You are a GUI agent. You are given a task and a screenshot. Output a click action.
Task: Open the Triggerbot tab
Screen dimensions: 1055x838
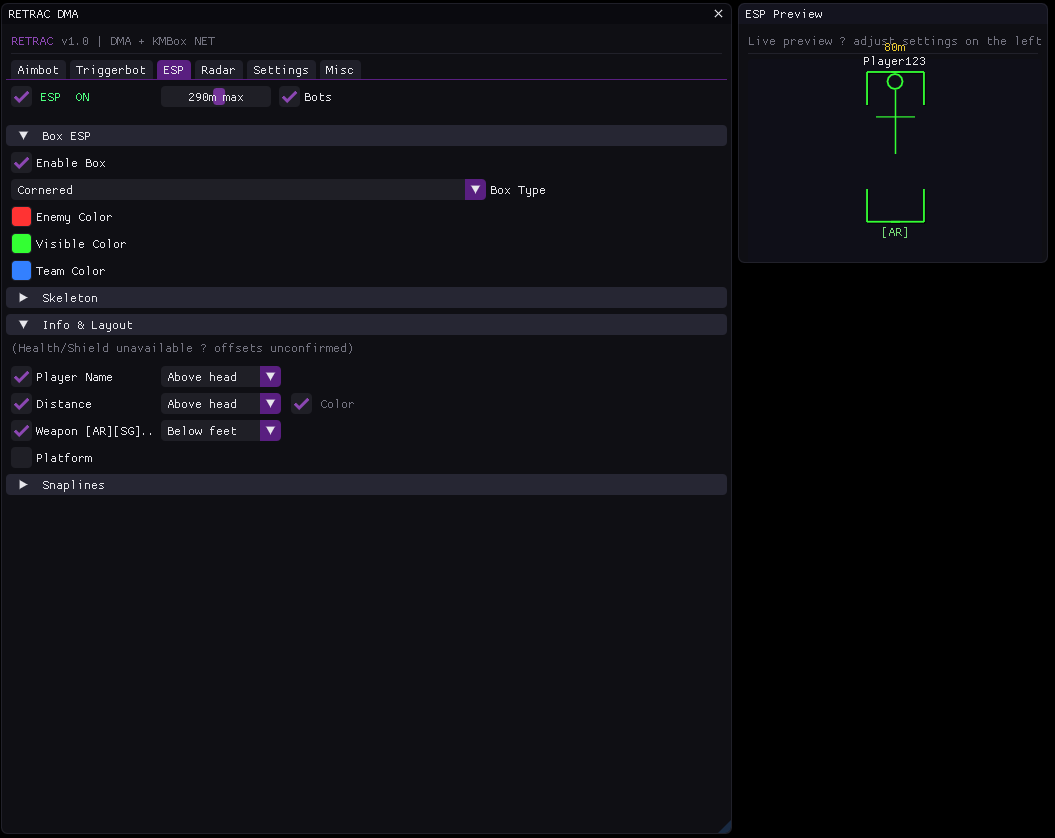click(x=110, y=70)
